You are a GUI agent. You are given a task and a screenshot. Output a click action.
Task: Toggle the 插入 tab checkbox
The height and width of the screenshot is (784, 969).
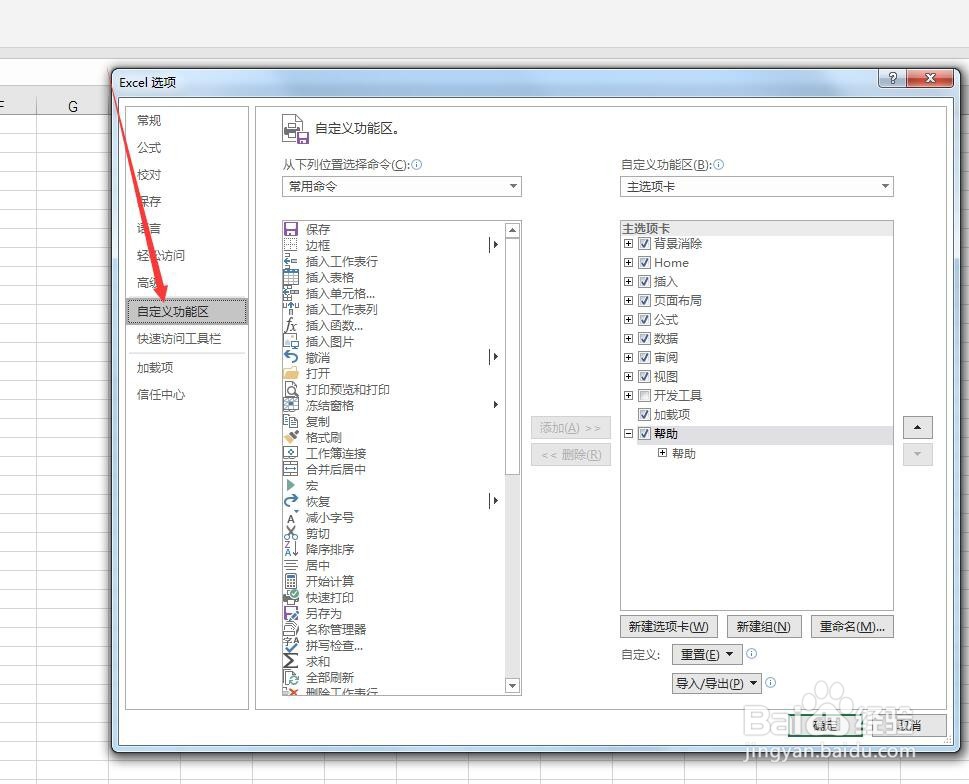coord(644,282)
